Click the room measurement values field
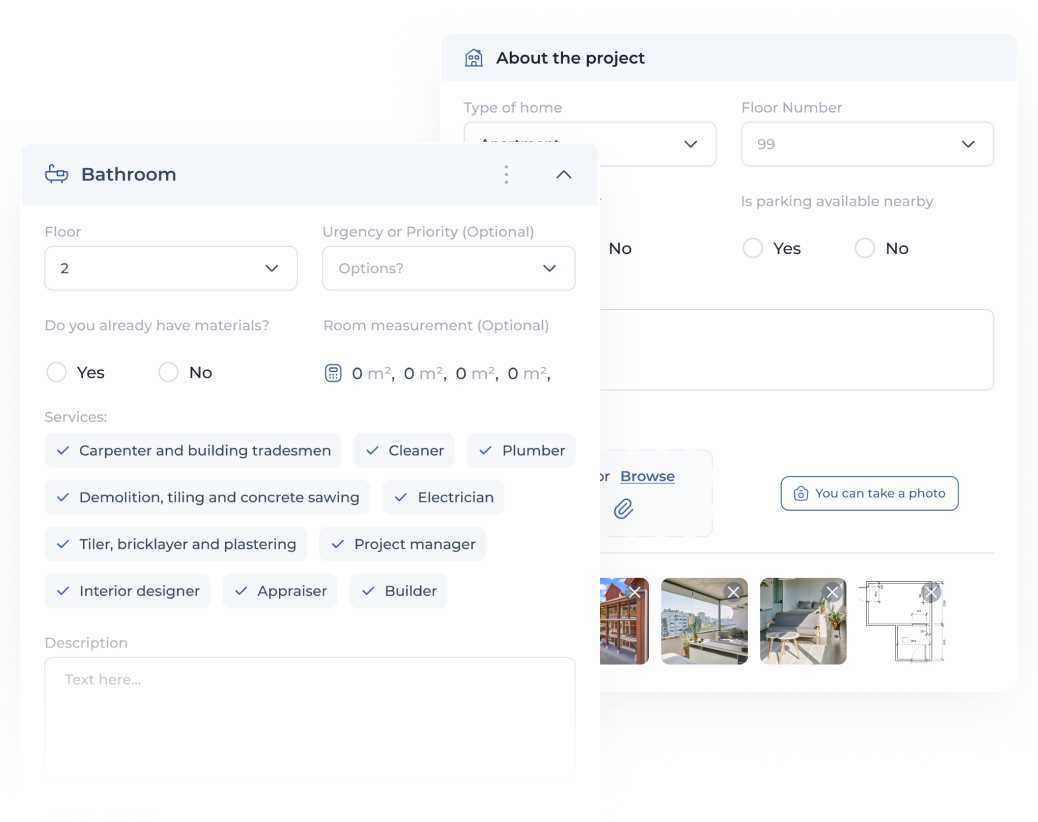This screenshot has width=1038, height=822. (451, 373)
